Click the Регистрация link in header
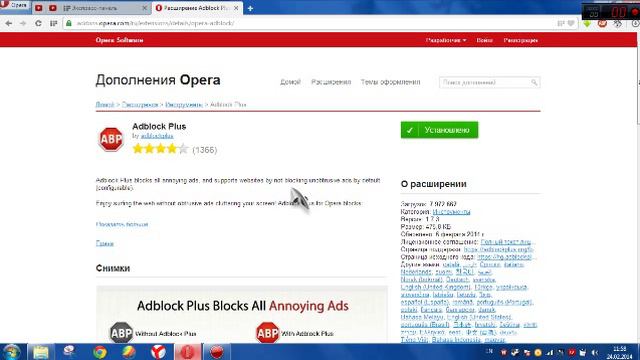This screenshot has height=360, width=640. (520, 40)
